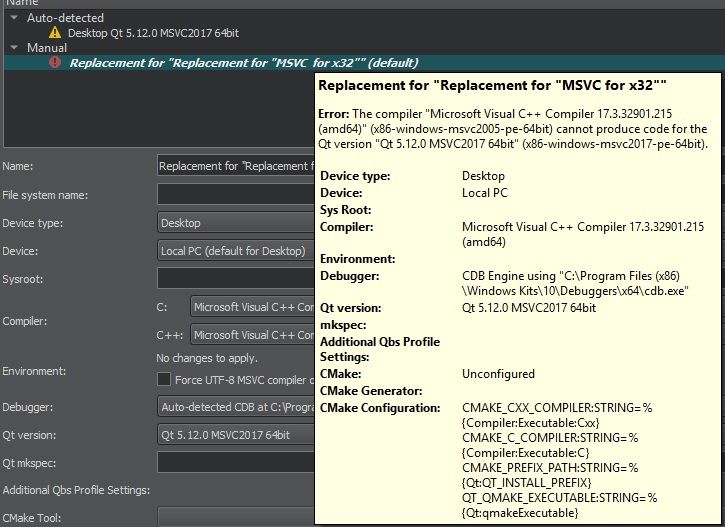Open the Debugger dropdown
Image resolution: width=725 pixels, height=527 pixels.
point(236,407)
